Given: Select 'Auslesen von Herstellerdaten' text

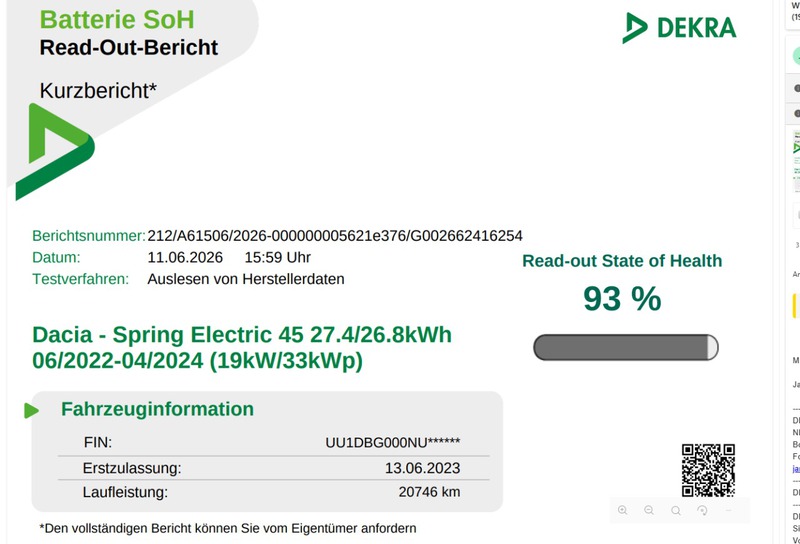Looking at the screenshot, I should tap(246, 279).
